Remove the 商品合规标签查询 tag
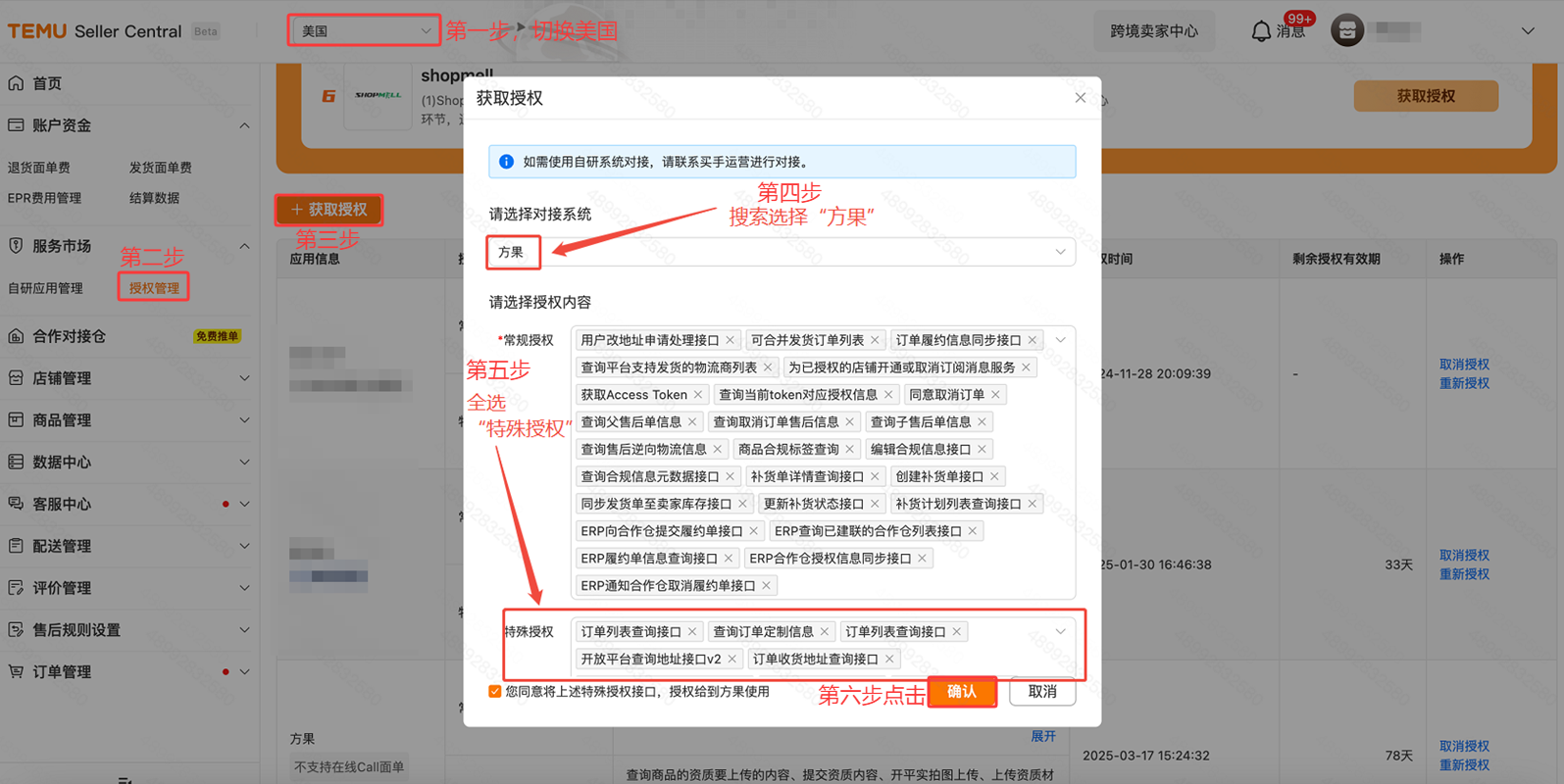 [850, 450]
